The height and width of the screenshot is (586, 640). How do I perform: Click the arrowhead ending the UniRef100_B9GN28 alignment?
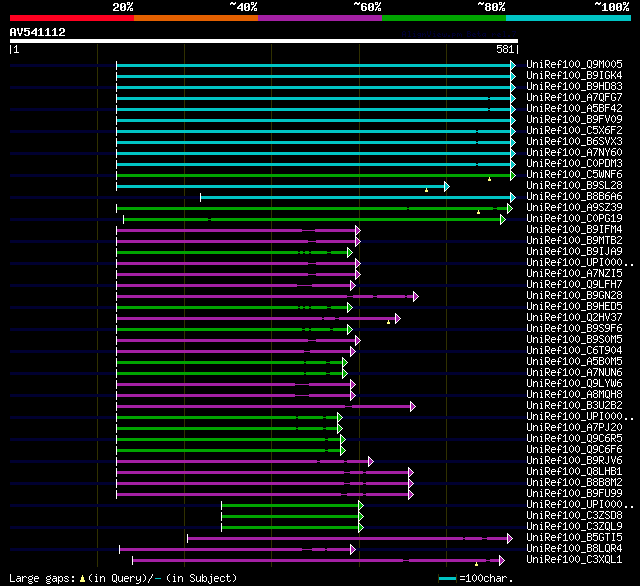pyautogui.click(x=416, y=297)
